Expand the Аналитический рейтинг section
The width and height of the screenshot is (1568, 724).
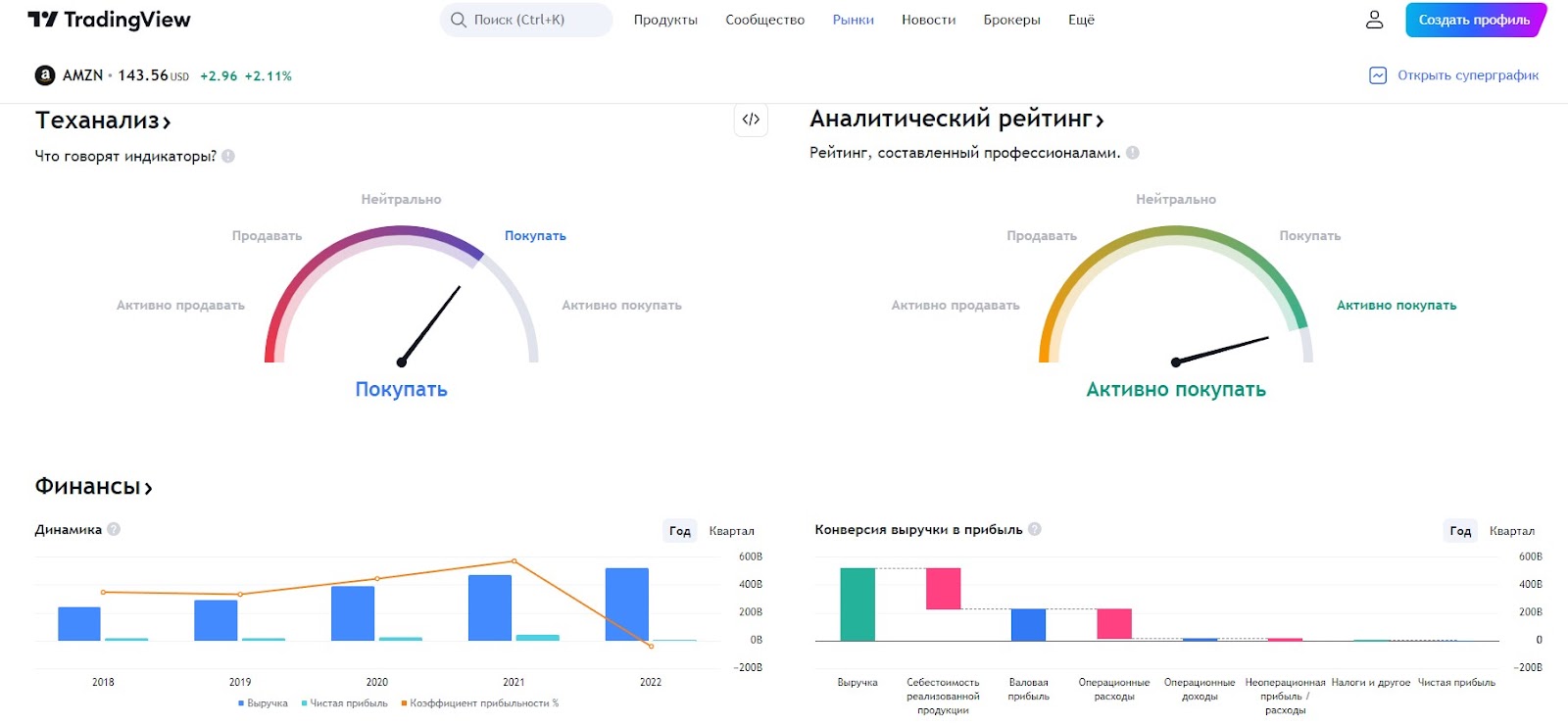956,120
